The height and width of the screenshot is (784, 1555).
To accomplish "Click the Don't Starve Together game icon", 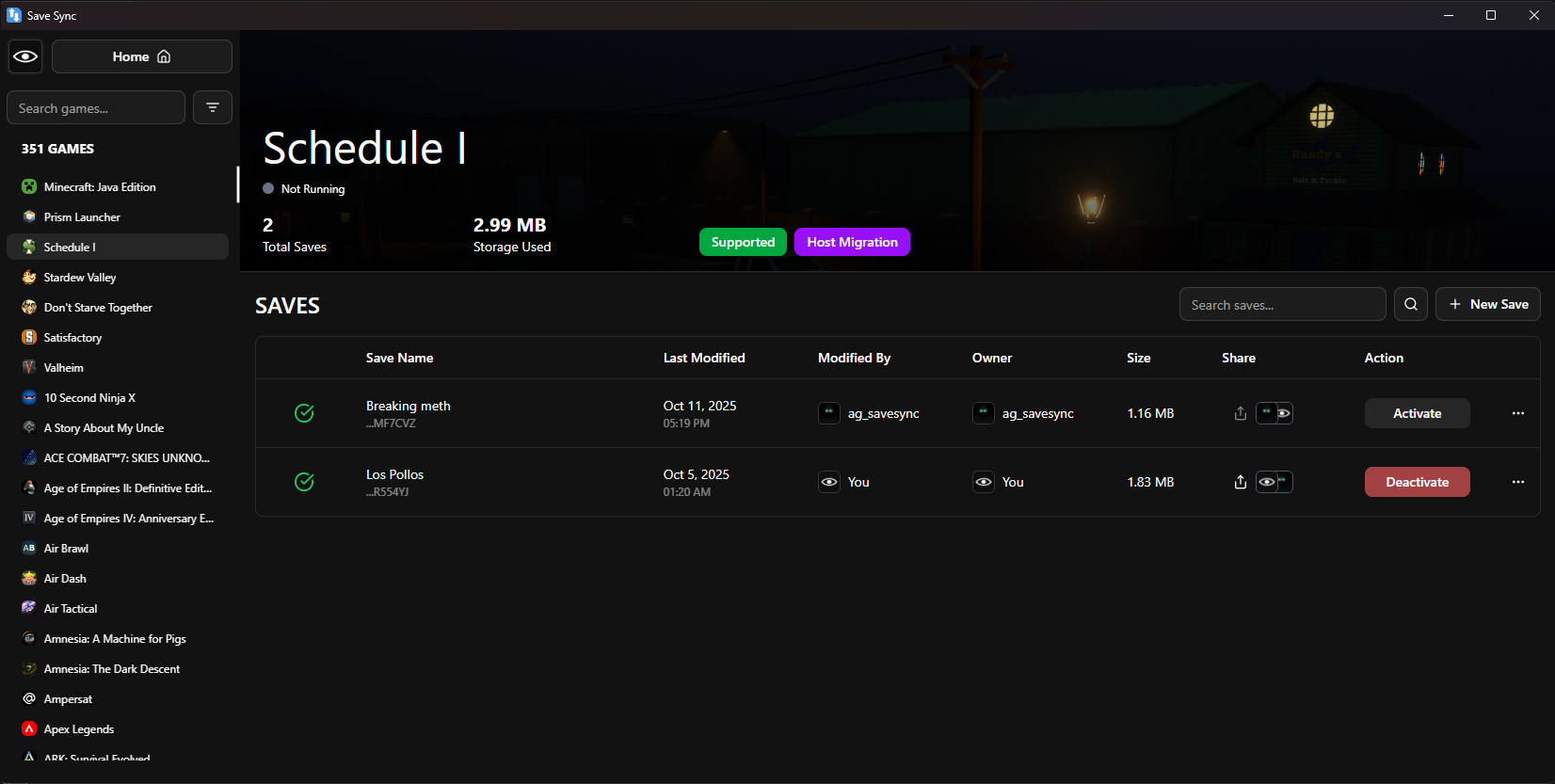I will pos(29,307).
